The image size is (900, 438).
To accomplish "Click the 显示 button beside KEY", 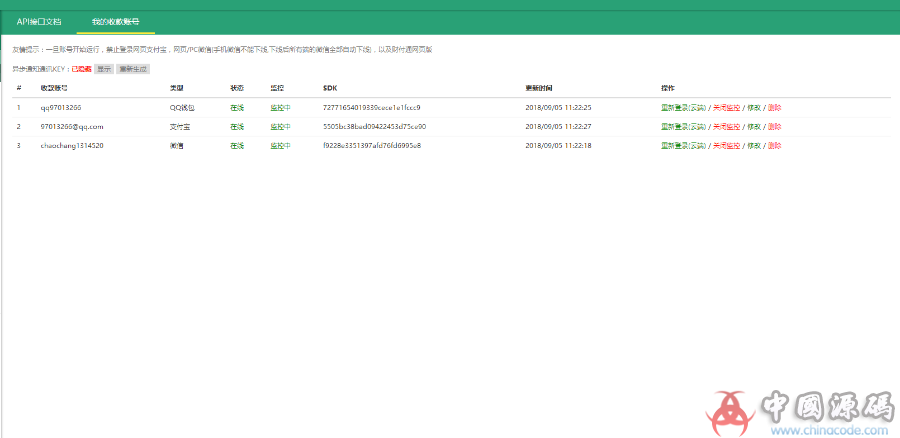I will click(104, 69).
